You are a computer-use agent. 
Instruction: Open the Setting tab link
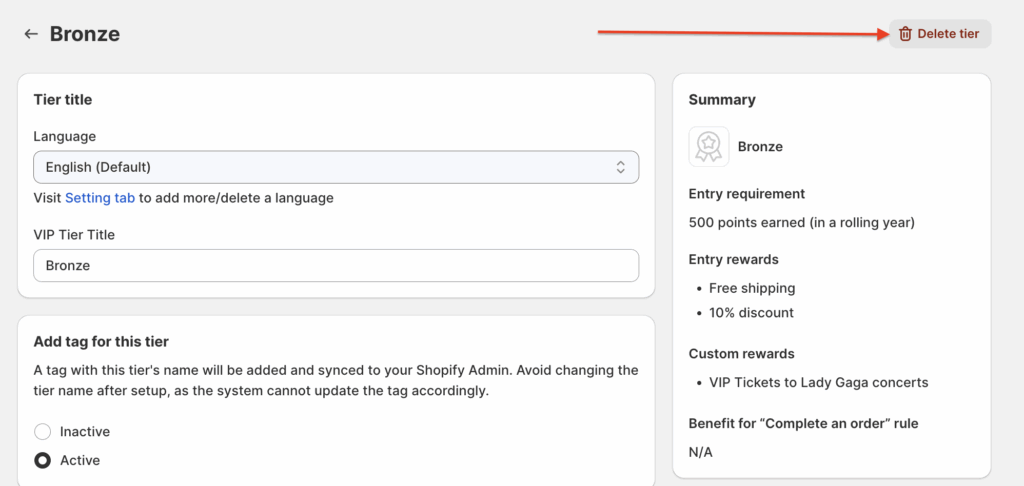coord(100,198)
